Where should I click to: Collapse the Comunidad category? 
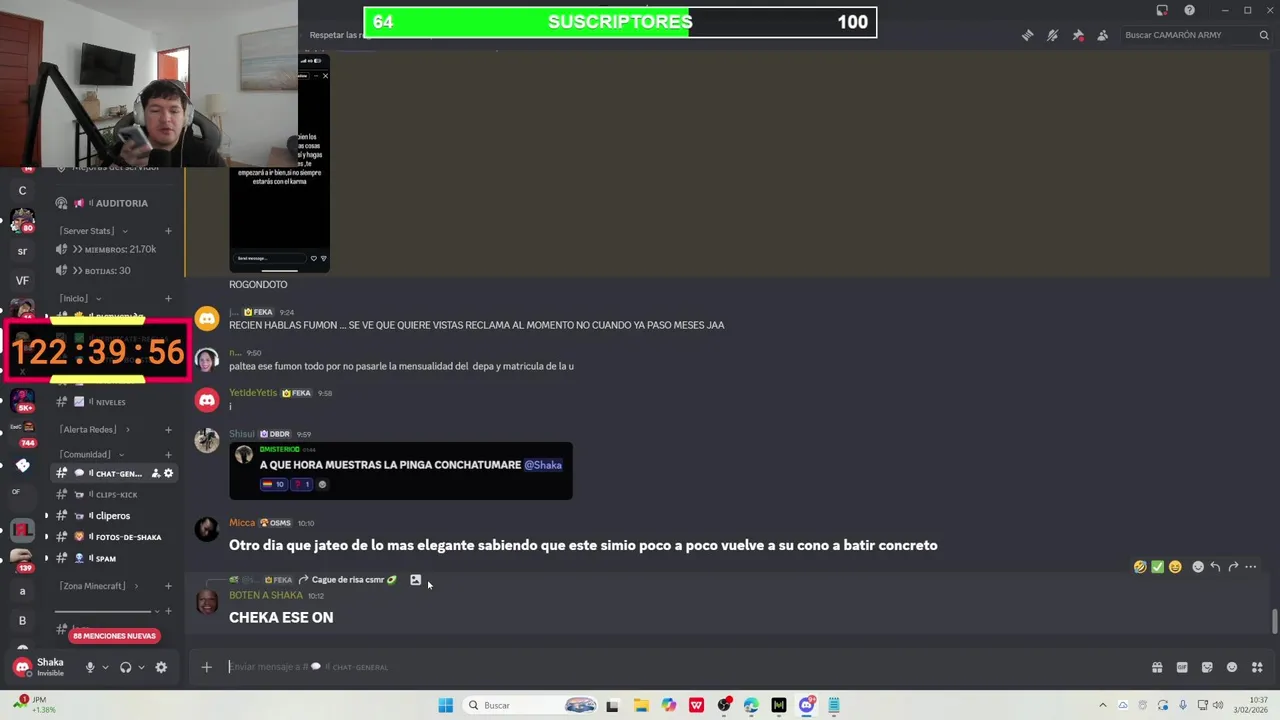pos(92,454)
